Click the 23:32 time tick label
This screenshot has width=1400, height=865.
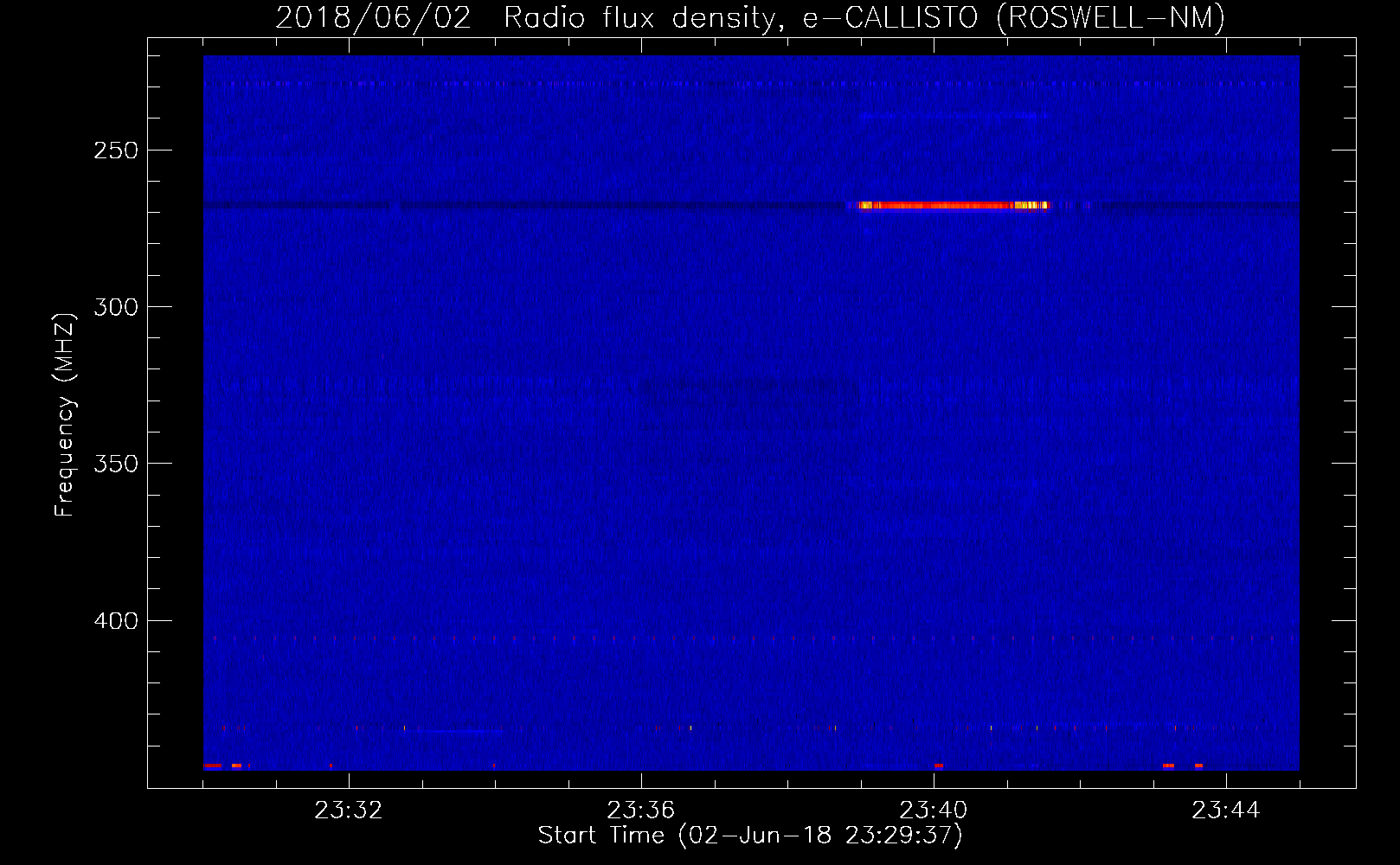[349, 811]
